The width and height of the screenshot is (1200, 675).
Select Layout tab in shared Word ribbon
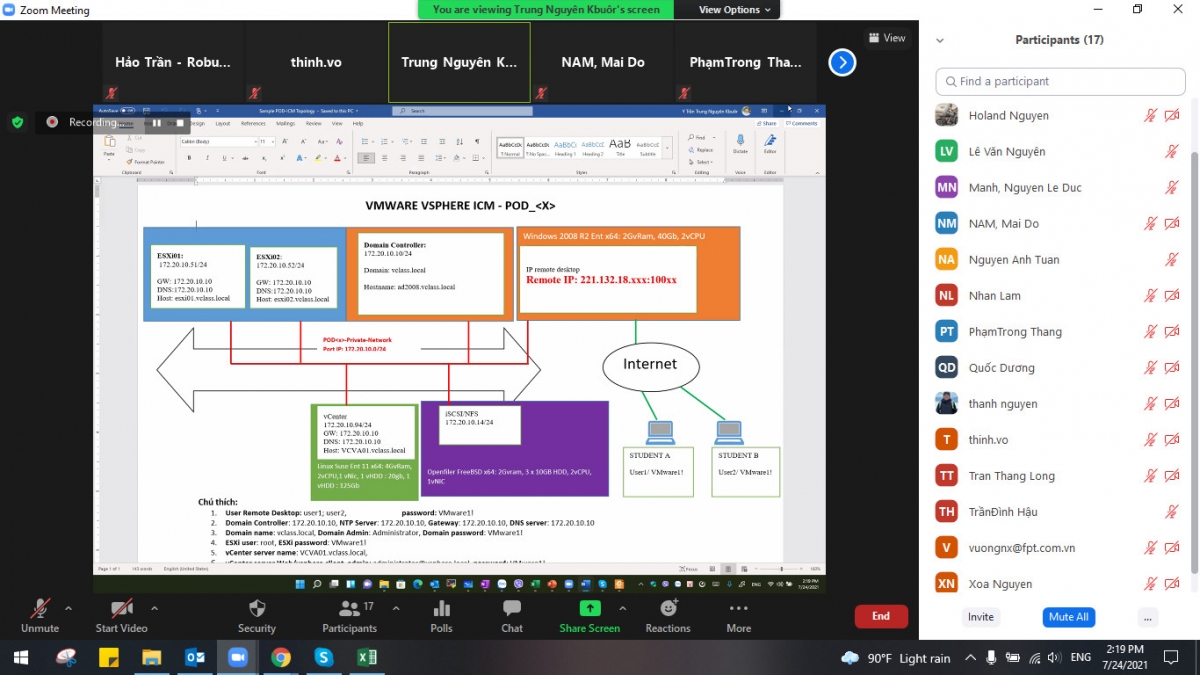222,123
